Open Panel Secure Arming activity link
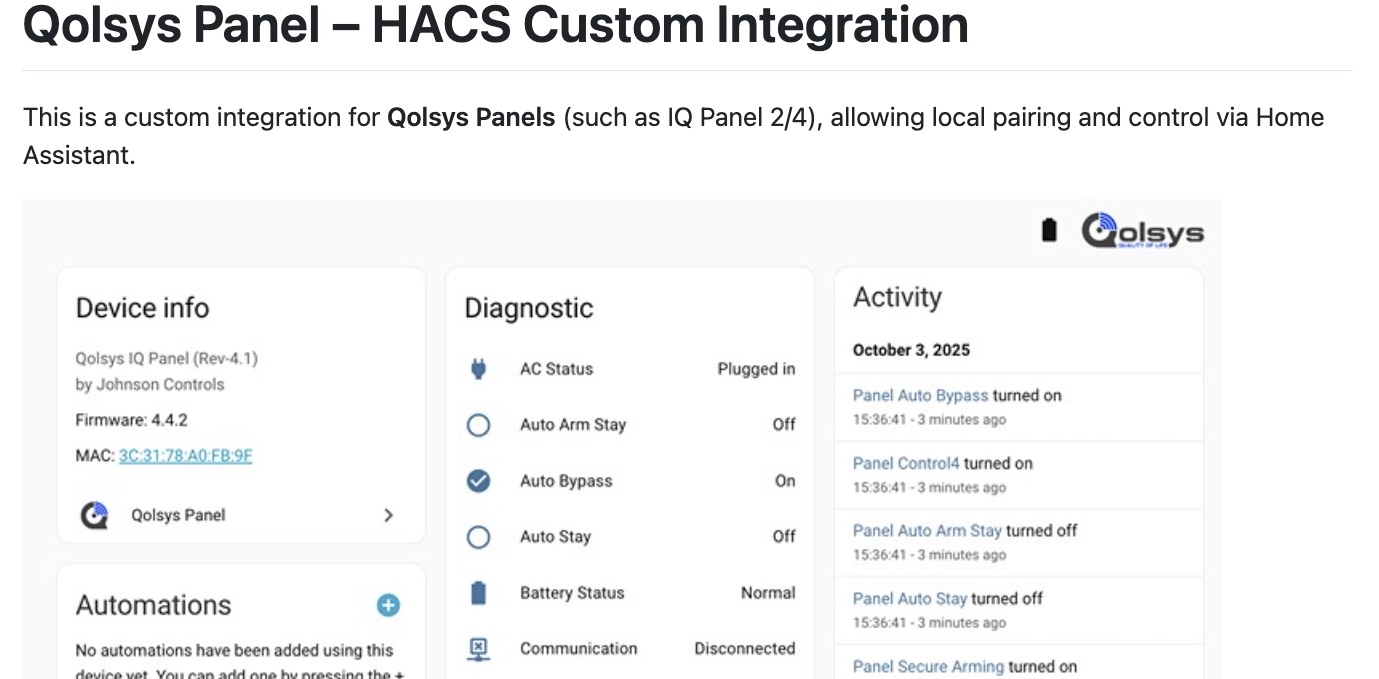This screenshot has height=679, width=1379. point(928,666)
